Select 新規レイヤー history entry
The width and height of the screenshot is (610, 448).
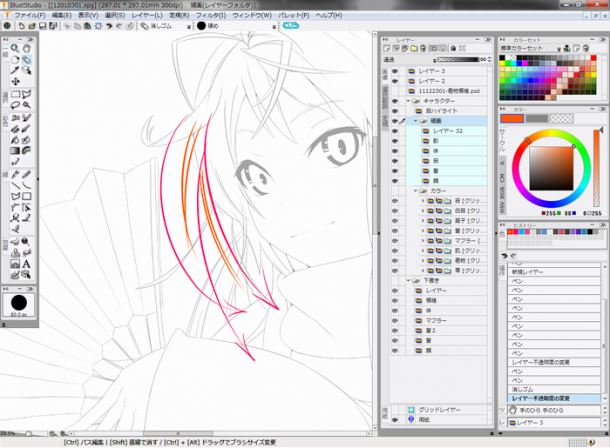pos(554,272)
